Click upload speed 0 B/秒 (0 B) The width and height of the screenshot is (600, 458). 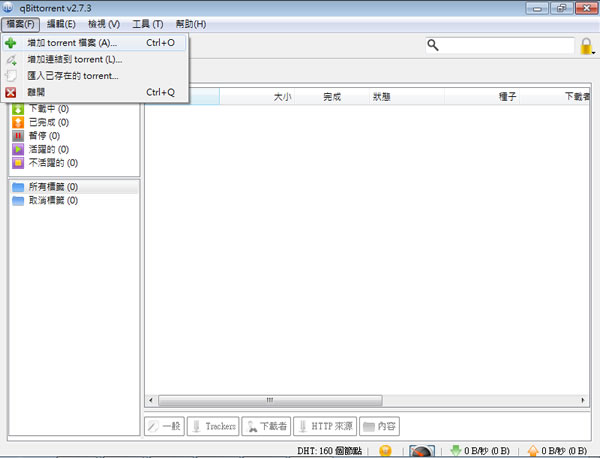coord(564,451)
